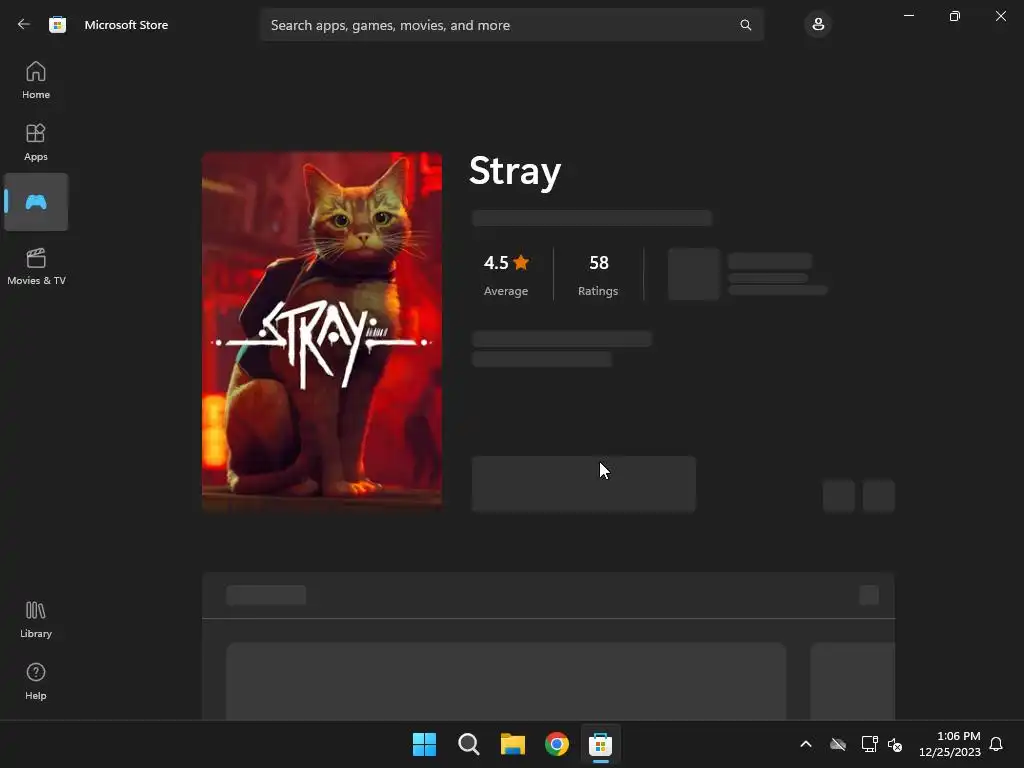The width and height of the screenshot is (1024, 768).
Task: Click the search magnifier icon in search box
Action: click(745, 25)
